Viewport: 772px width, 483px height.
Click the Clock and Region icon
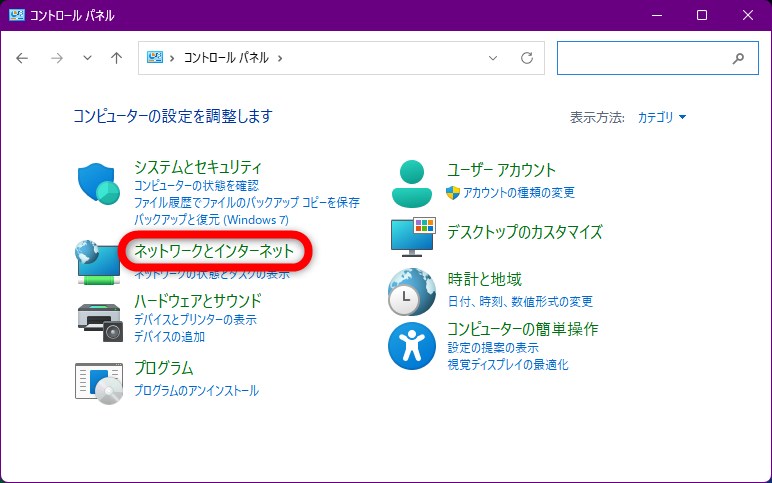tap(412, 291)
